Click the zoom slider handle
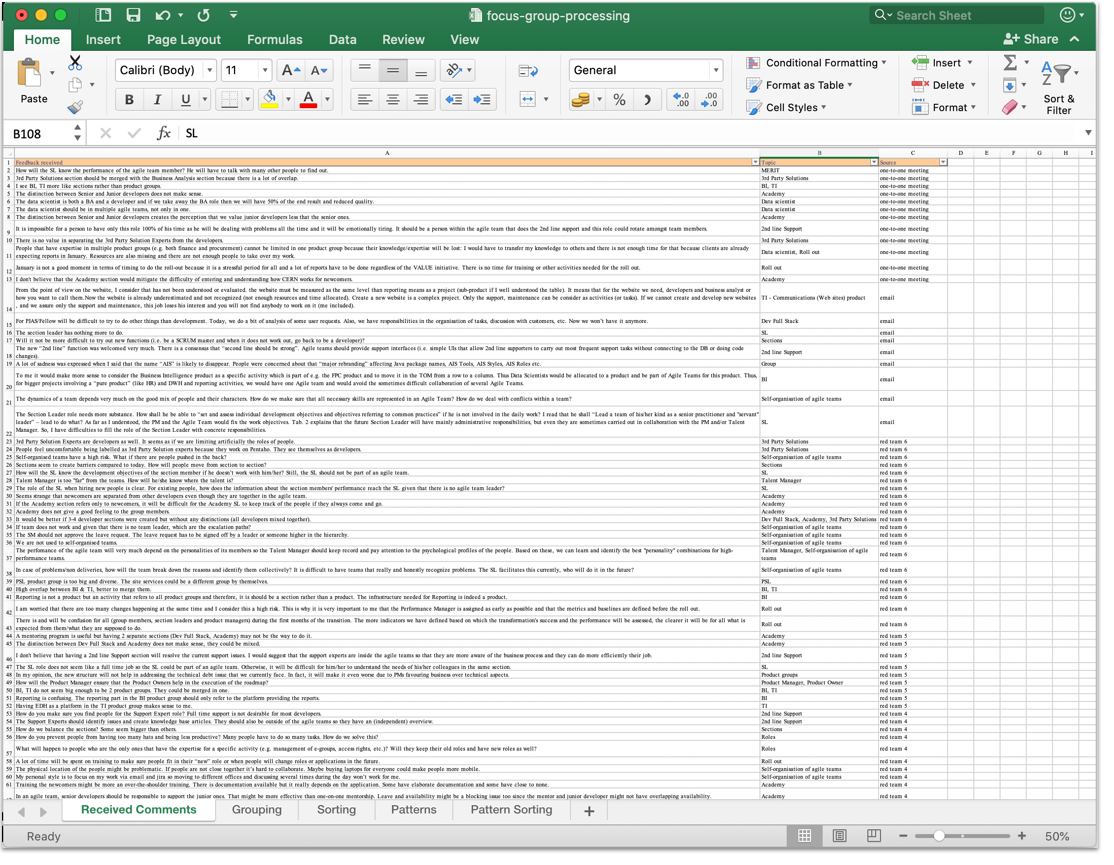 pyautogui.click(x=939, y=836)
